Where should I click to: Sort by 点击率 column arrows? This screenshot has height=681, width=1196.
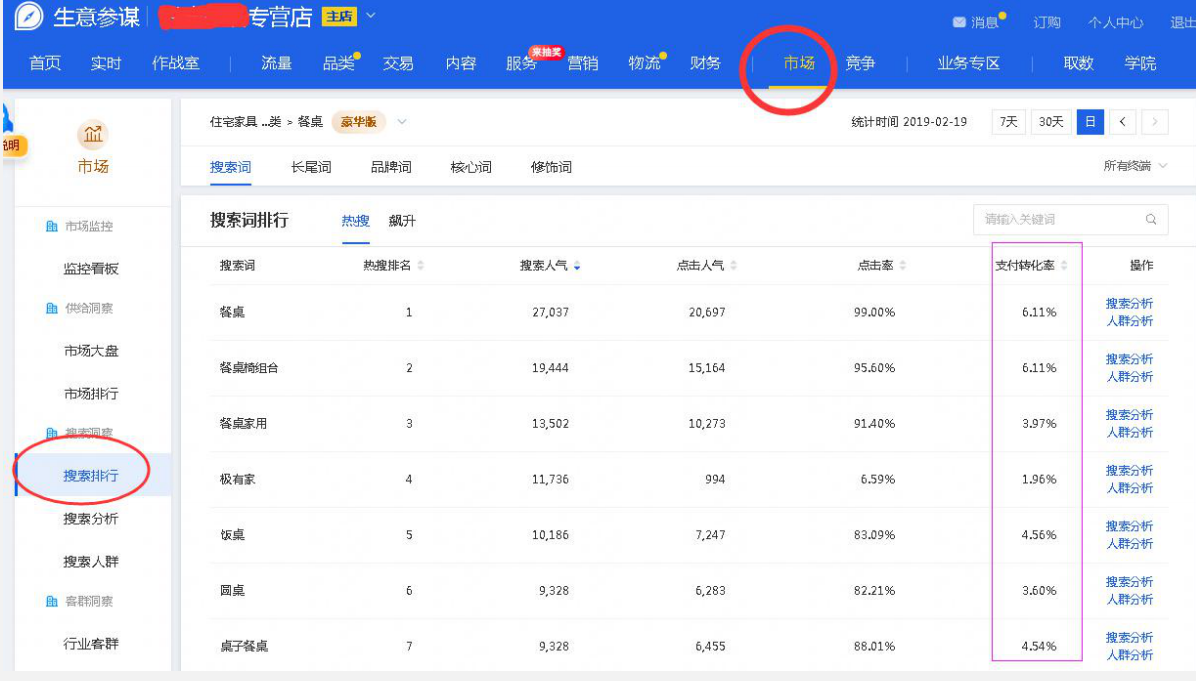click(903, 265)
